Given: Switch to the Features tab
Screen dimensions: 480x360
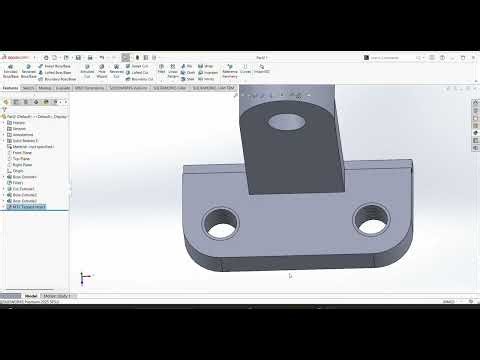Looking at the screenshot, I should pyautogui.click(x=11, y=88).
